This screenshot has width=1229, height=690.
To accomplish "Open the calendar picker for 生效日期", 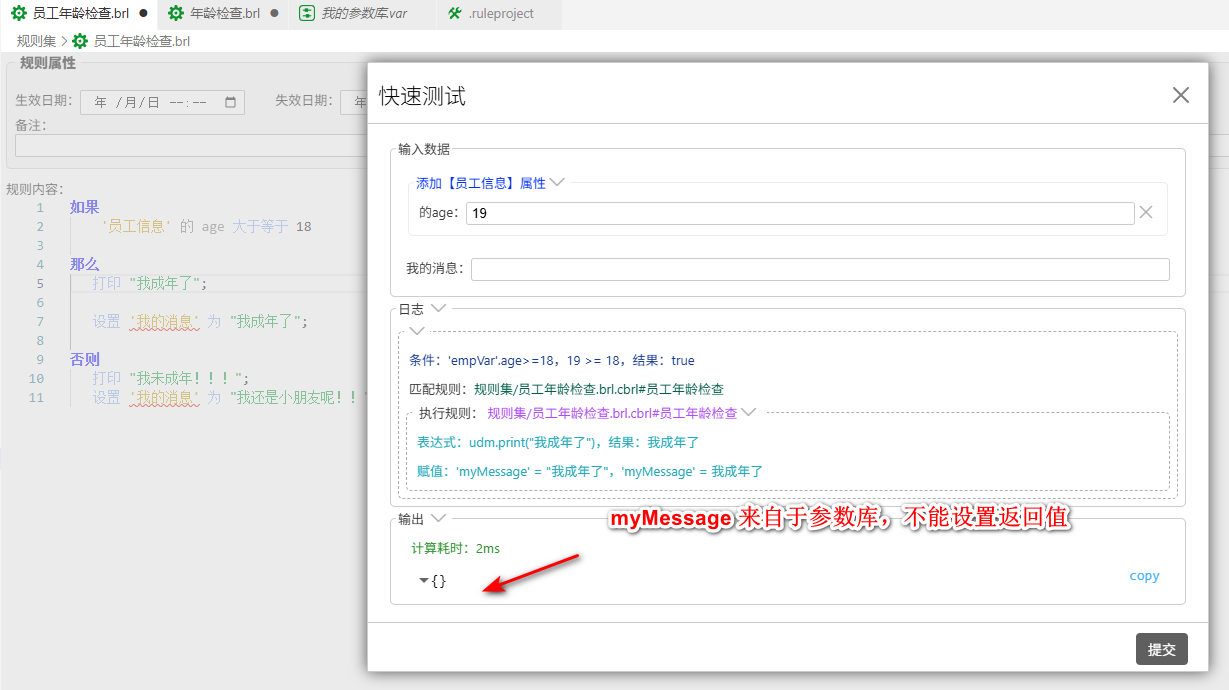I will [x=231, y=102].
